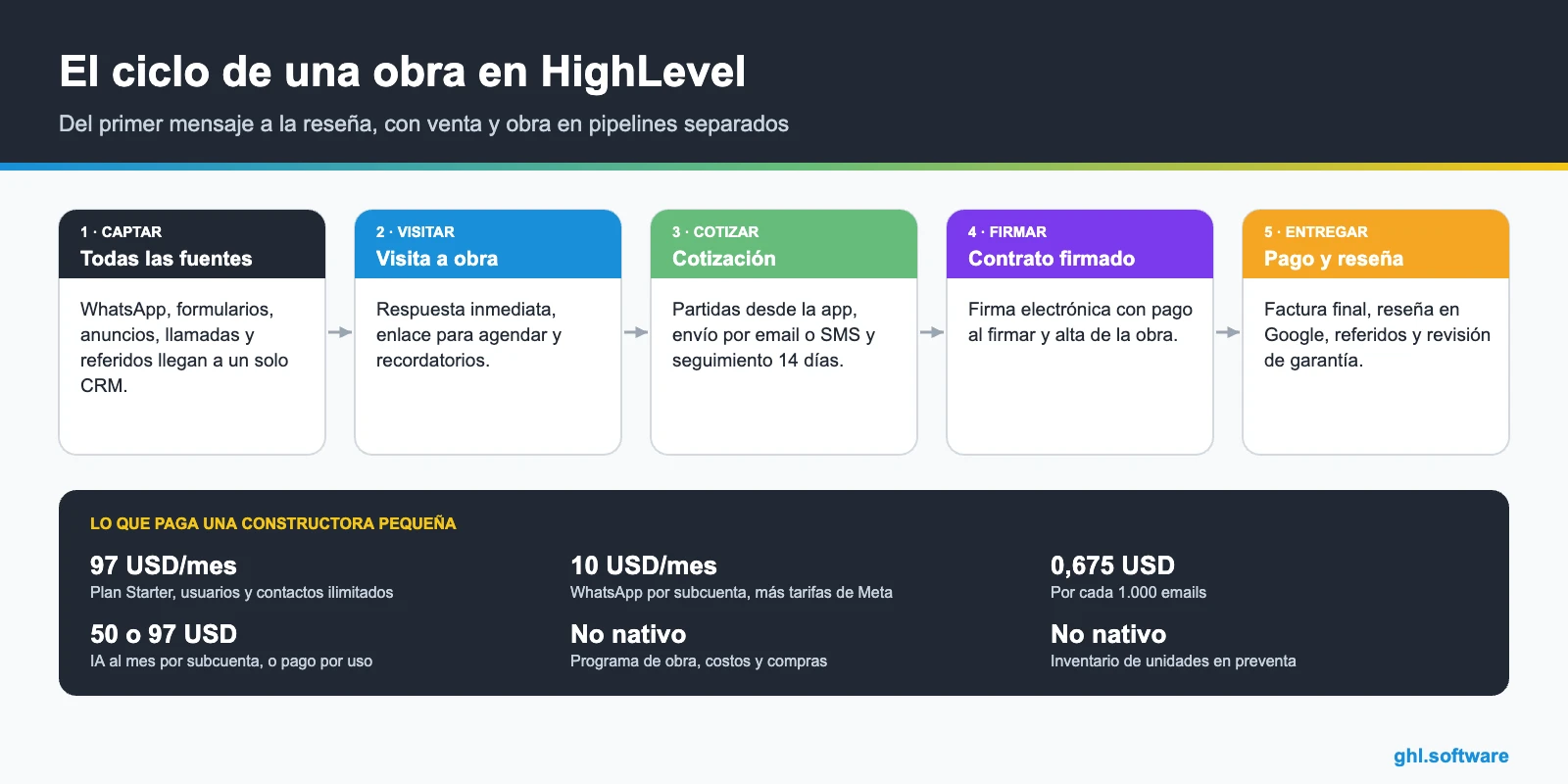The image size is (1568, 784).
Task: Click 'Plan Starter, usuarios y contactos ilimitados'
Action: (x=241, y=592)
